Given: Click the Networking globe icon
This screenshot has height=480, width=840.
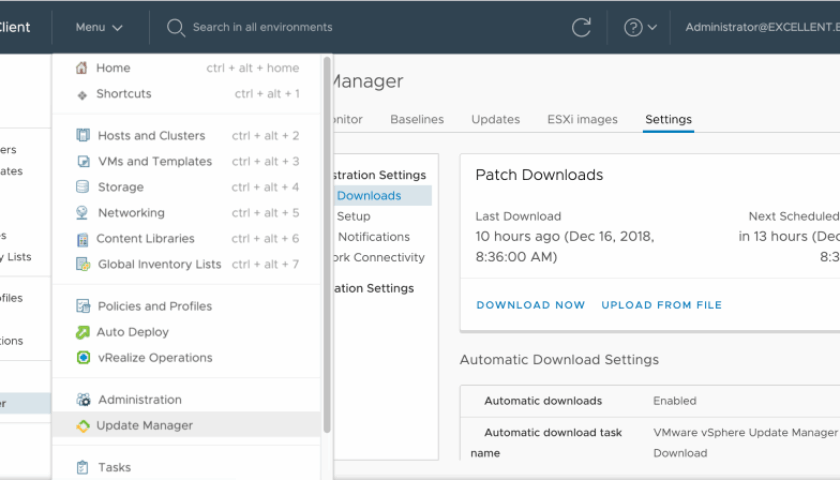Looking at the screenshot, I should pos(82,213).
